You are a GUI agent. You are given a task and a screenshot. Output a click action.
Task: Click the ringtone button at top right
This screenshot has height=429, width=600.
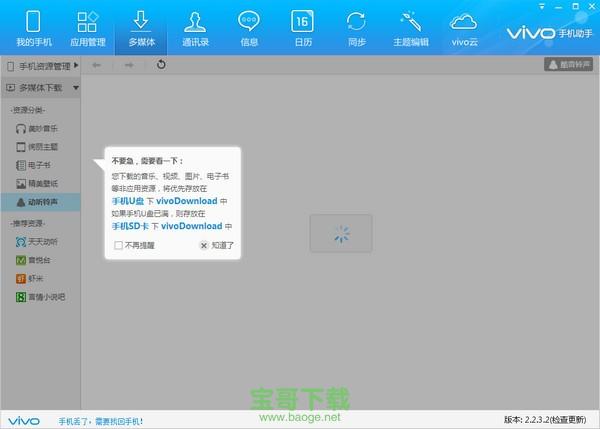568,64
